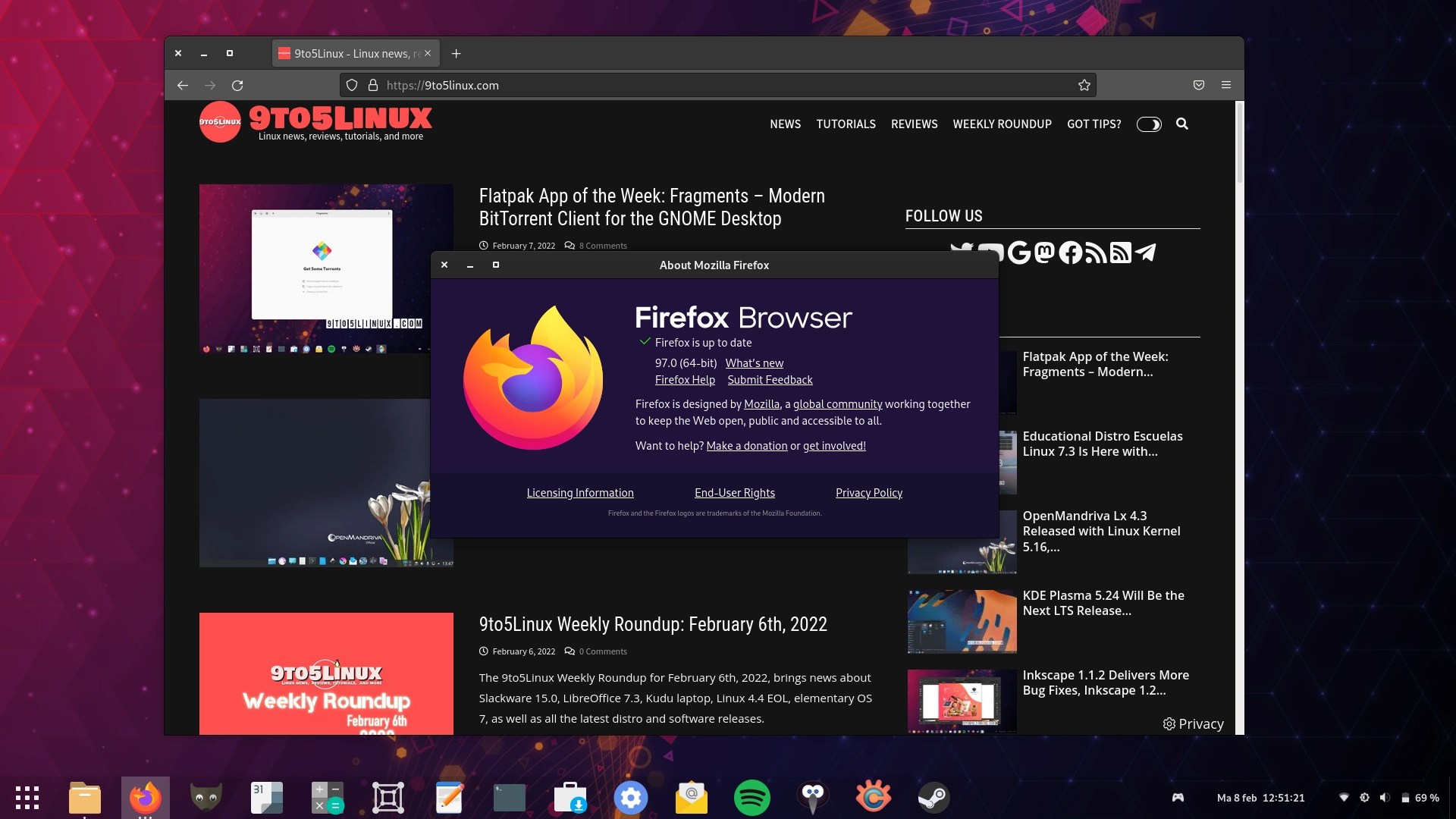Select the TUTORIALS navigation menu item

pyautogui.click(x=845, y=123)
